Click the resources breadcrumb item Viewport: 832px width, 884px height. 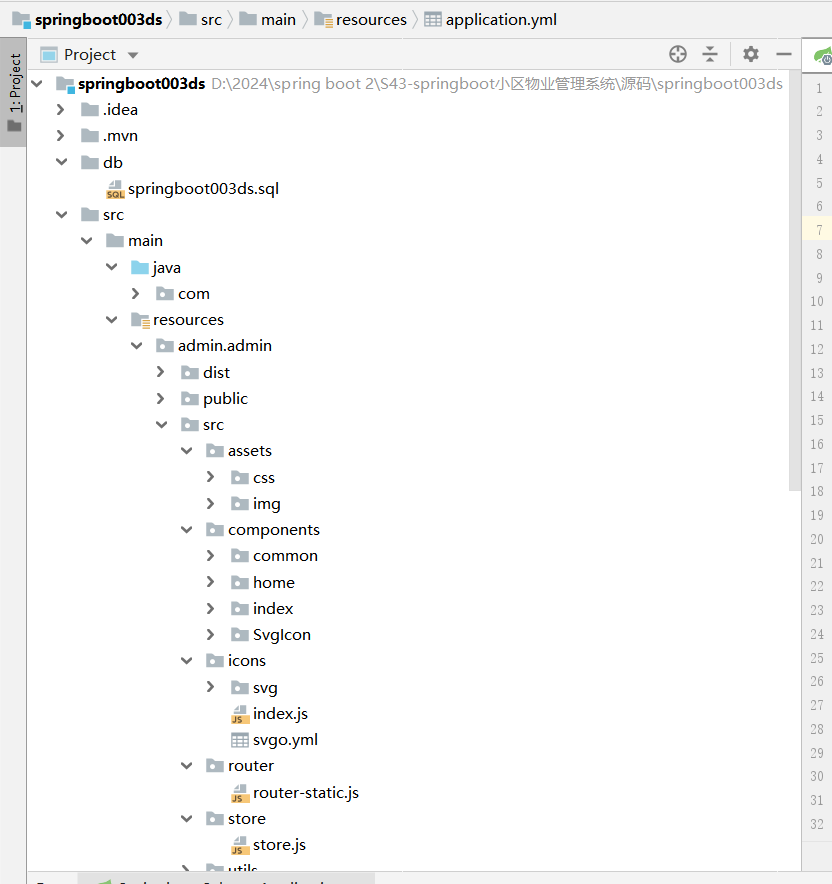tap(370, 19)
